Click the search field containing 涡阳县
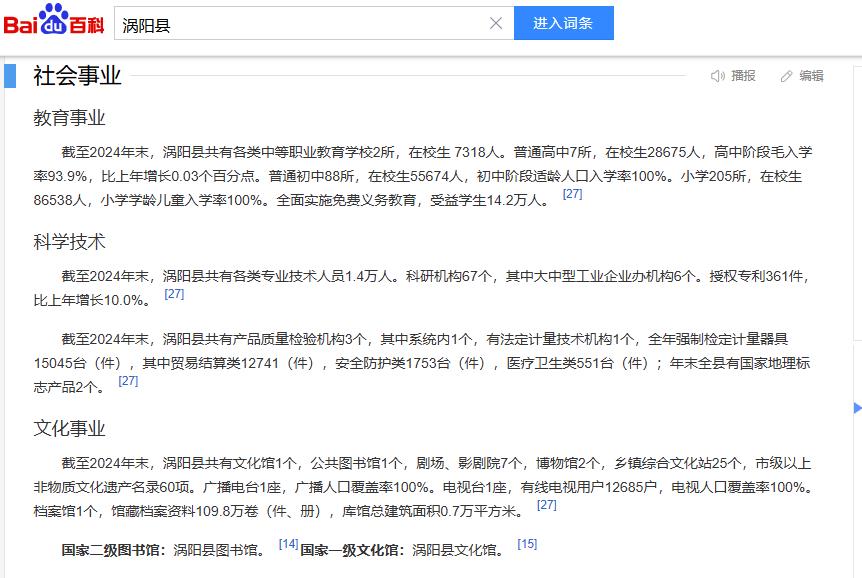862x578 pixels. click(x=300, y=23)
